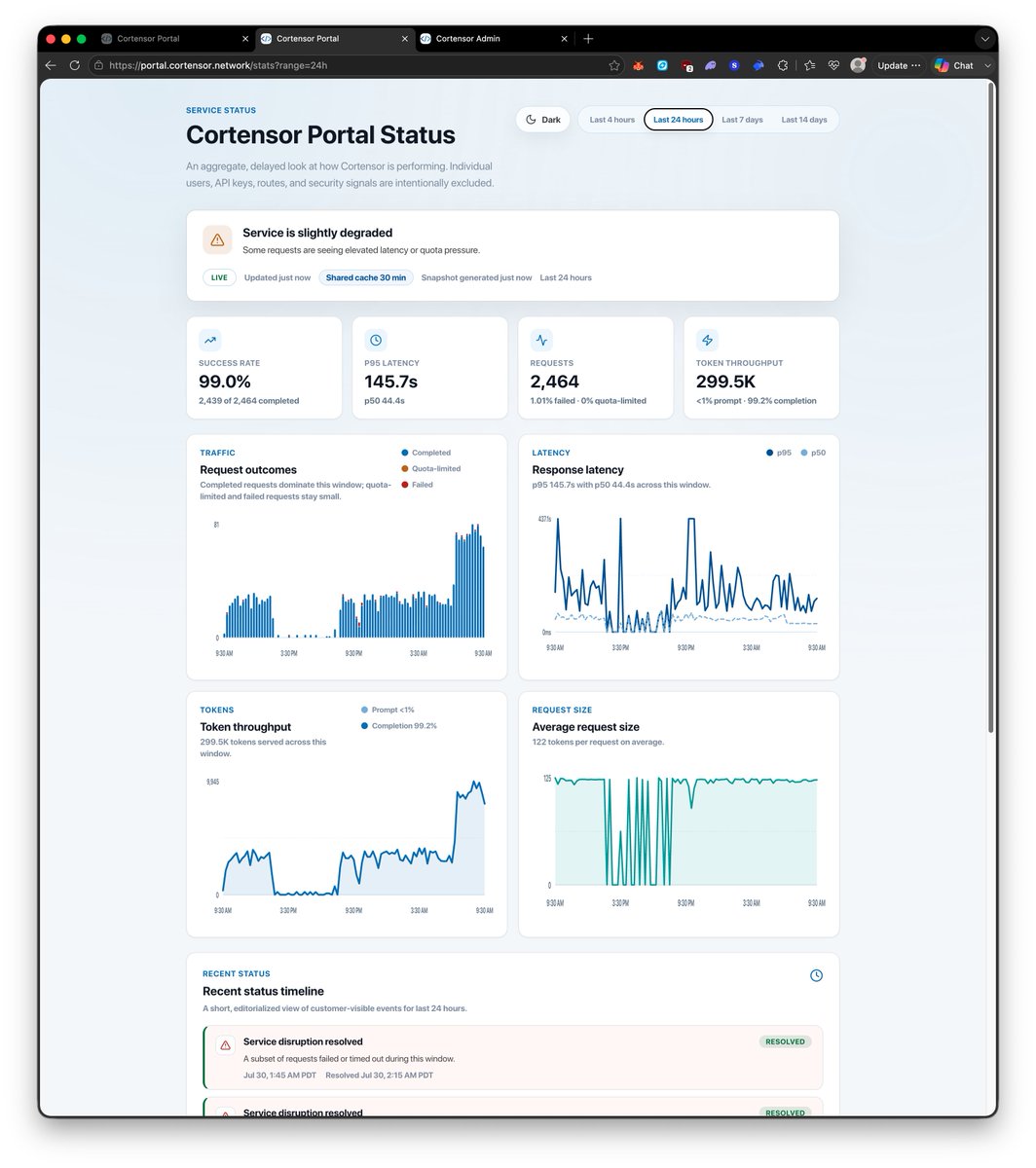Switch to the first Cortensor Portal tab
The image size is (1036, 1168).
(x=175, y=39)
